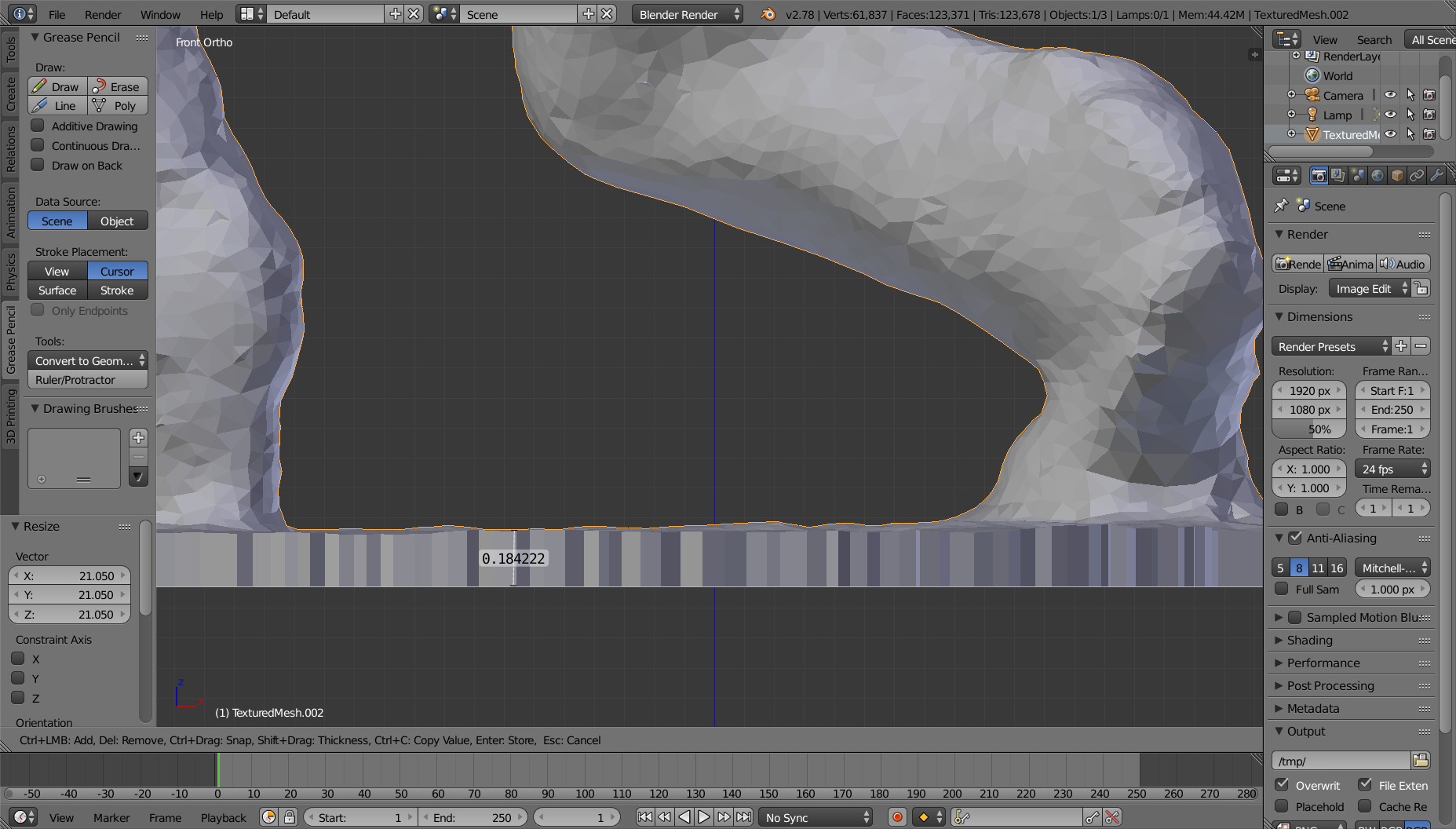Viewport: 1456px width, 829px height.
Task: Play animation forward in the timeline
Action: tap(704, 817)
